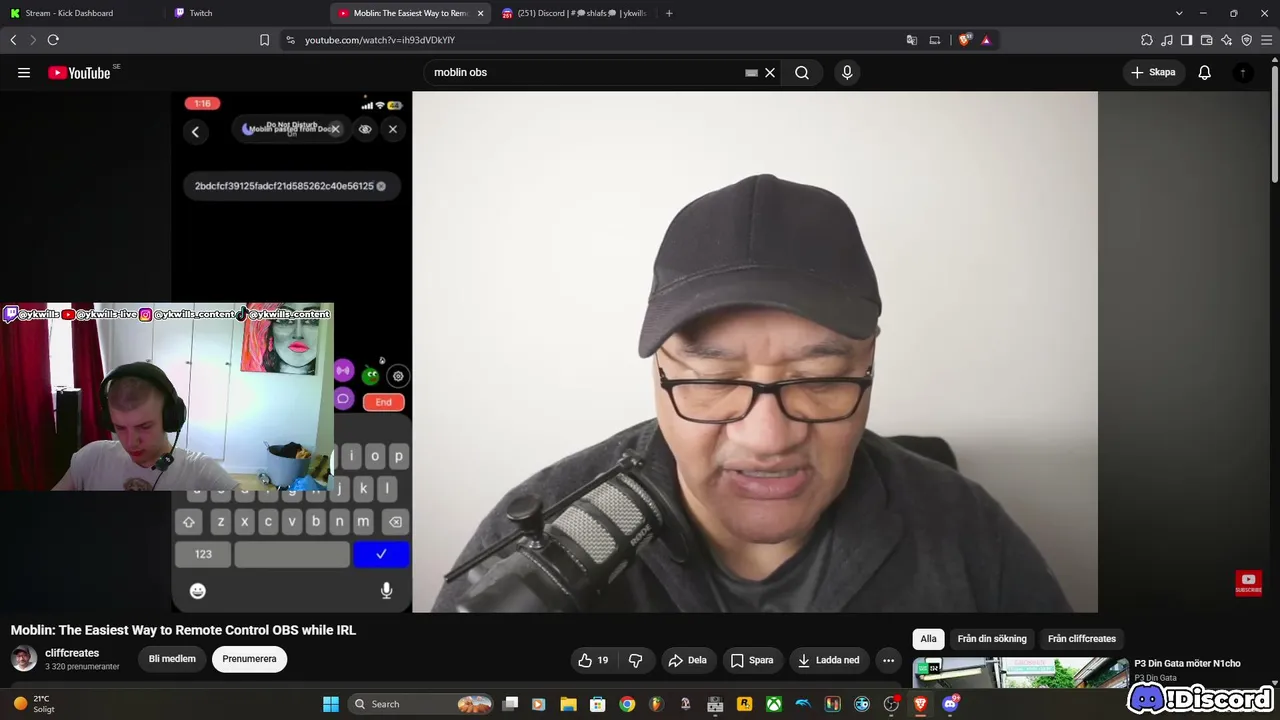
Task: Click the youtube.com address bar URL
Action: pyautogui.click(x=380, y=40)
